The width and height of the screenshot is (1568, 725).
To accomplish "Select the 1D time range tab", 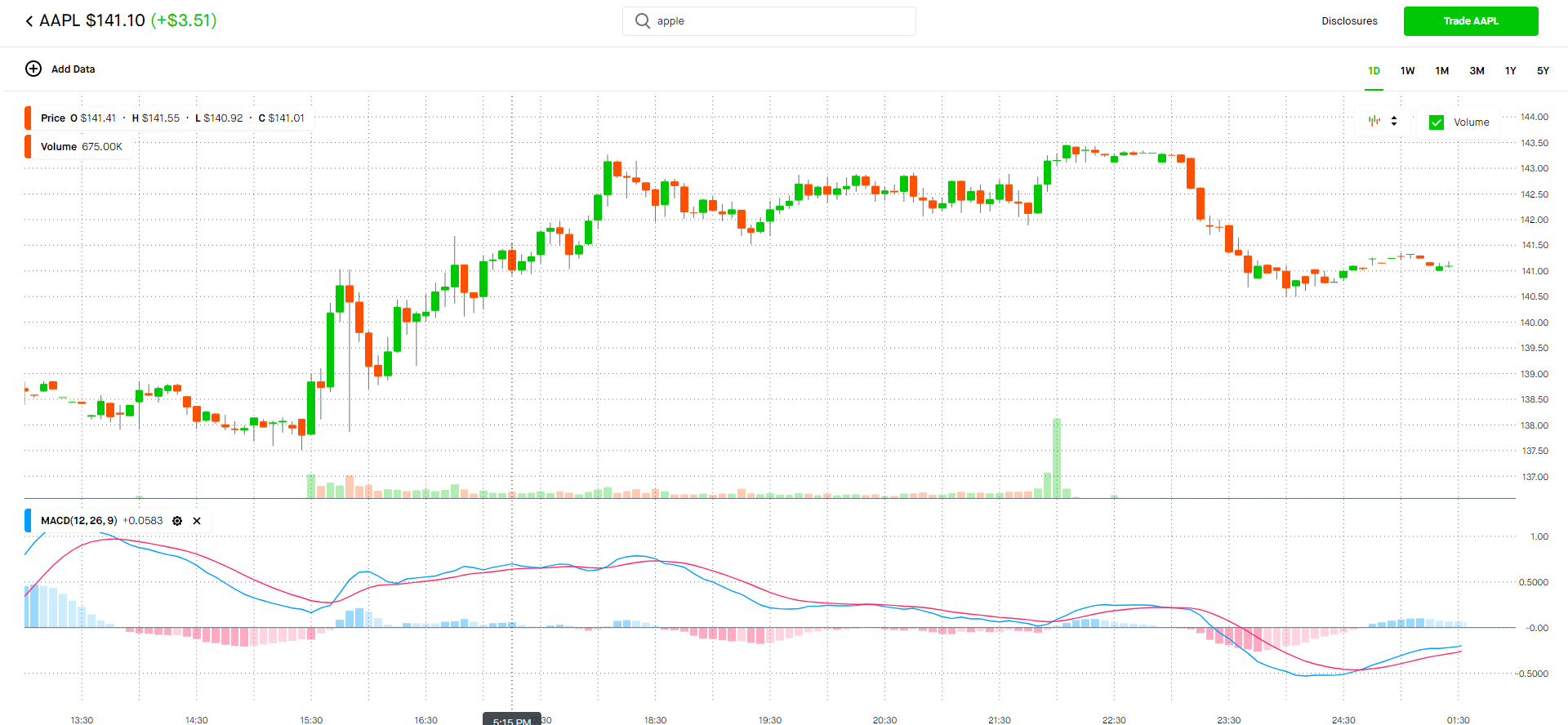I will [x=1374, y=71].
